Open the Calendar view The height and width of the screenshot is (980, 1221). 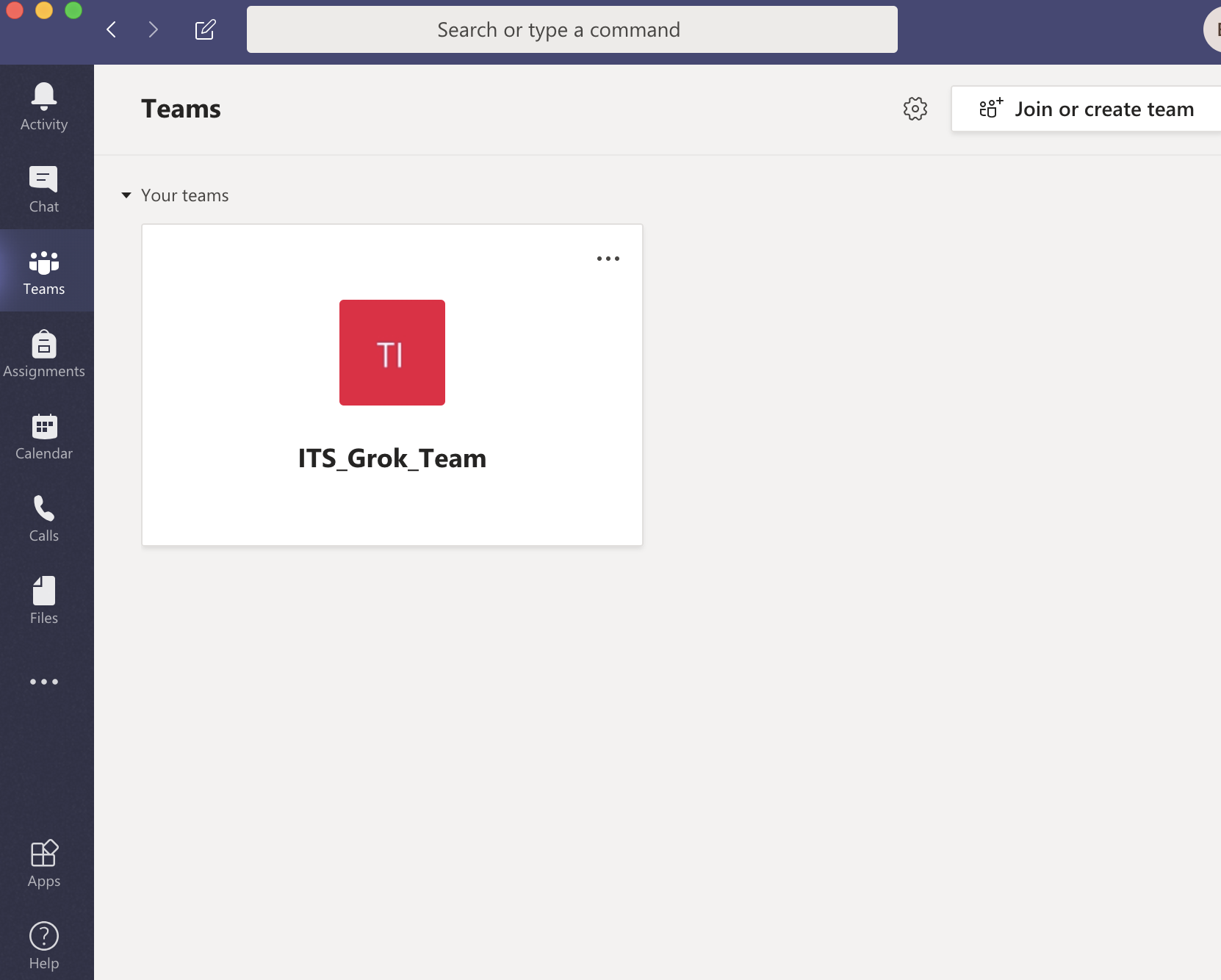pyautogui.click(x=44, y=436)
